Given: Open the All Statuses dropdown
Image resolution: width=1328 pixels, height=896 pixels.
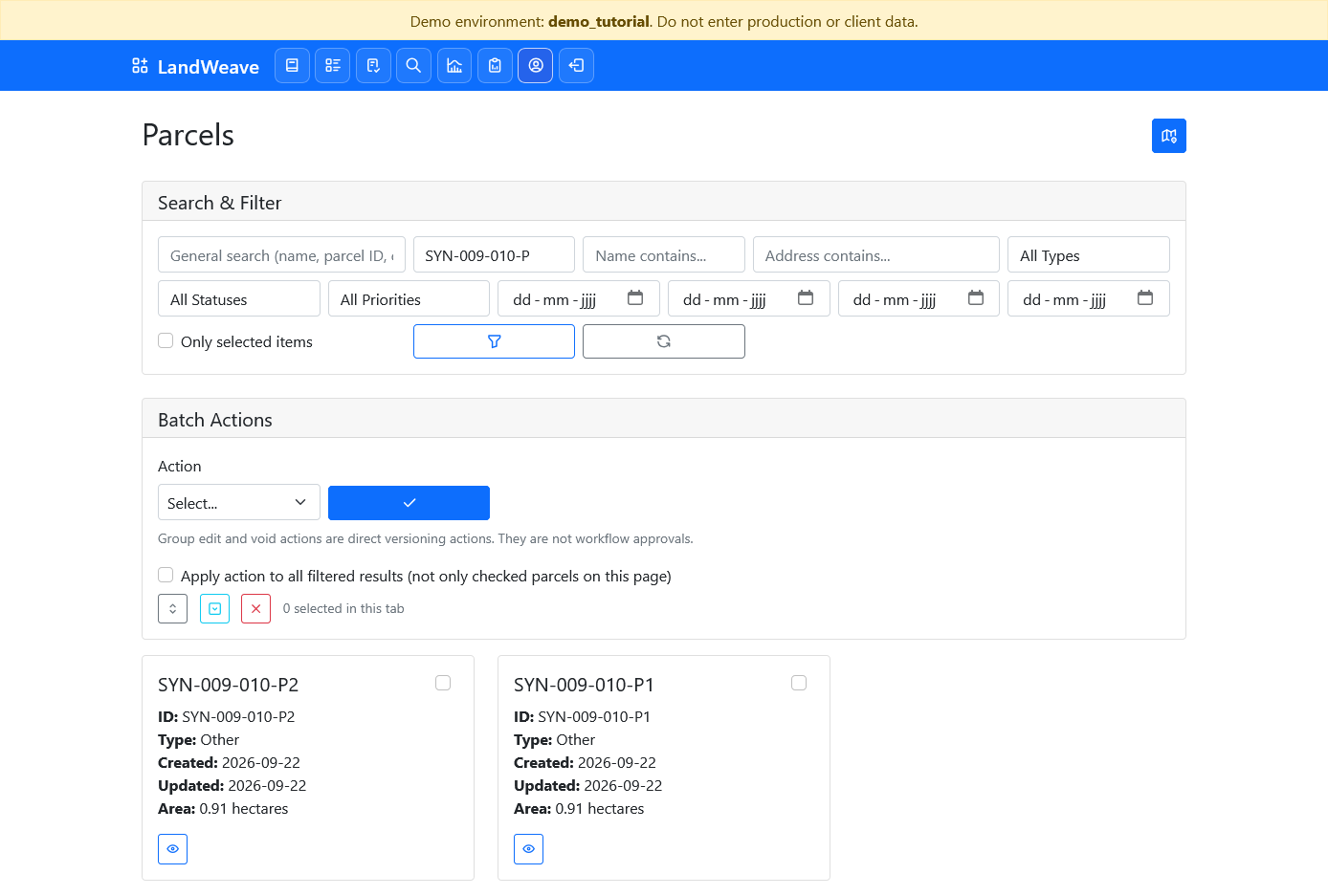Looking at the screenshot, I should 239,298.
